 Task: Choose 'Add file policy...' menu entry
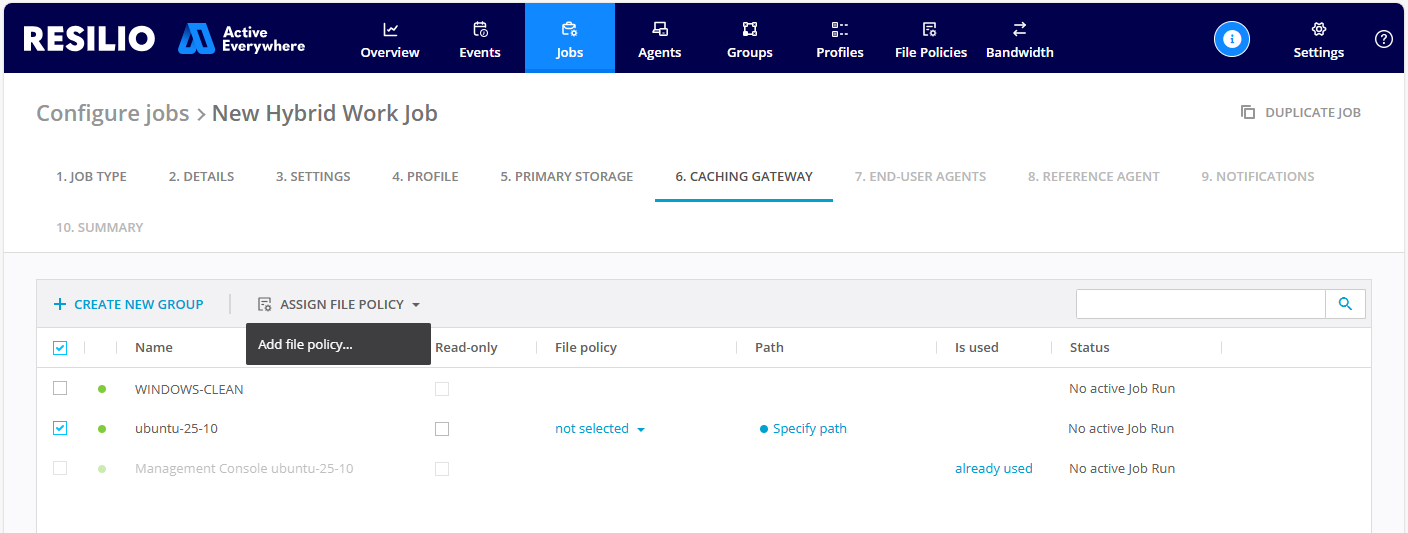(306, 345)
